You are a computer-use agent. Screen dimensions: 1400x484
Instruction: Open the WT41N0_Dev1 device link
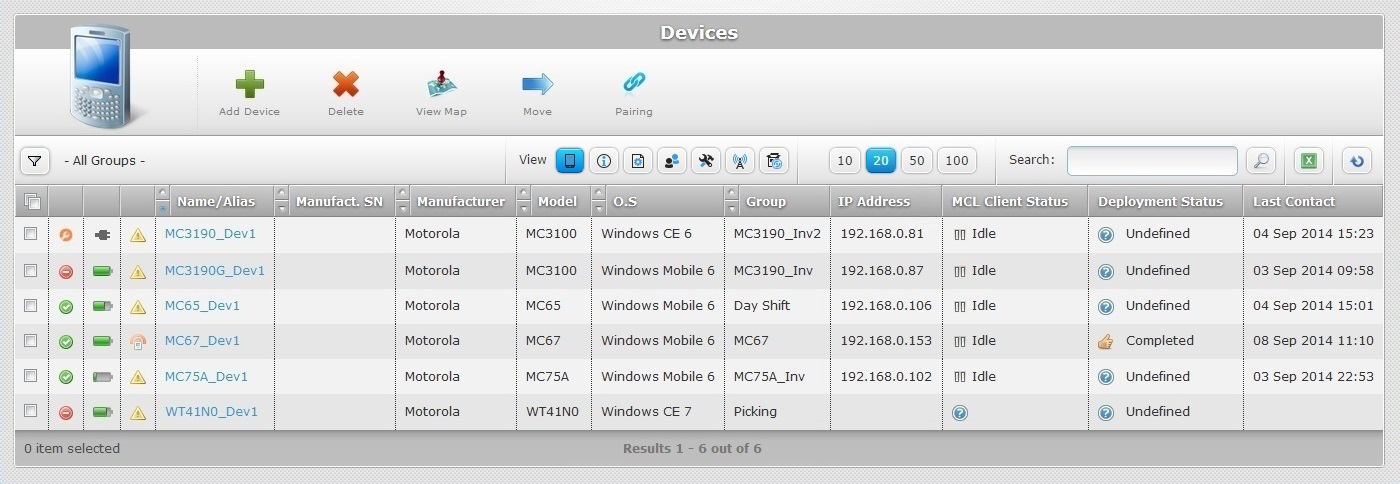tap(211, 412)
